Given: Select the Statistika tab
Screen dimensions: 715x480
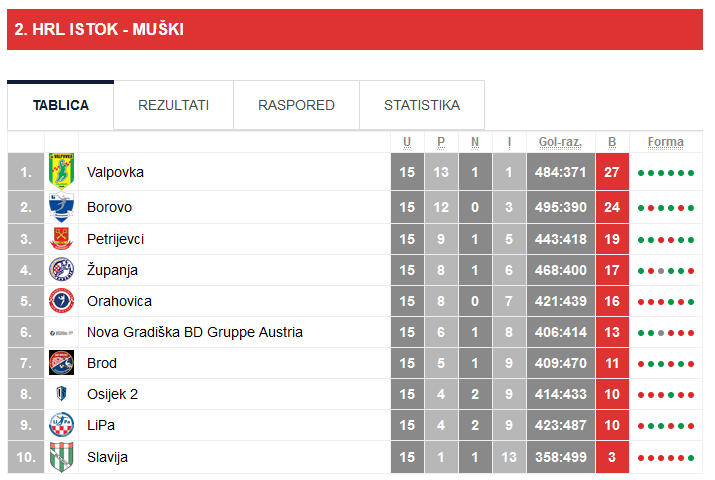Looking at the screenshot, I should (x=422, y=105).
